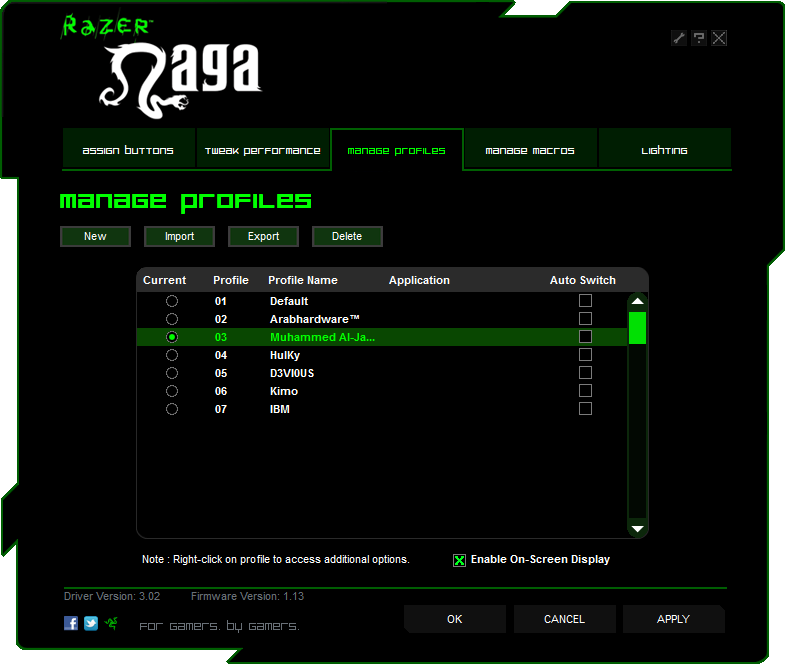785x664 pixels.
Task: Click the Razer triple-snake logo icon
Action: click(111, 623)
